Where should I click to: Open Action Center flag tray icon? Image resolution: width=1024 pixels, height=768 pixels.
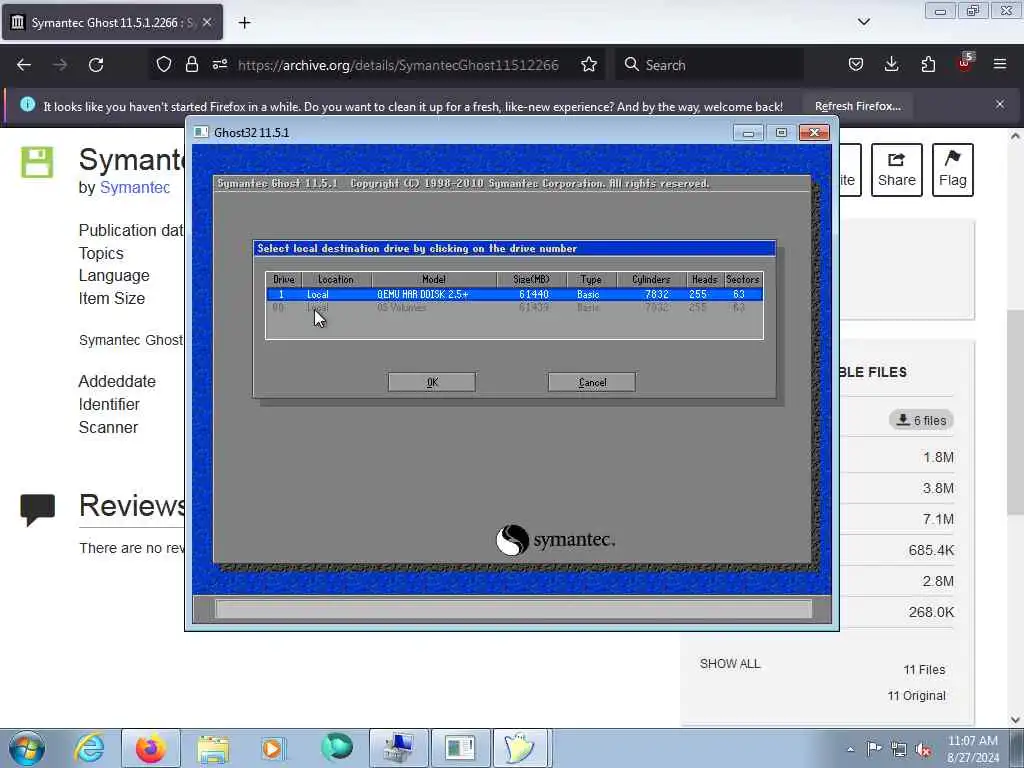(874, 748)
